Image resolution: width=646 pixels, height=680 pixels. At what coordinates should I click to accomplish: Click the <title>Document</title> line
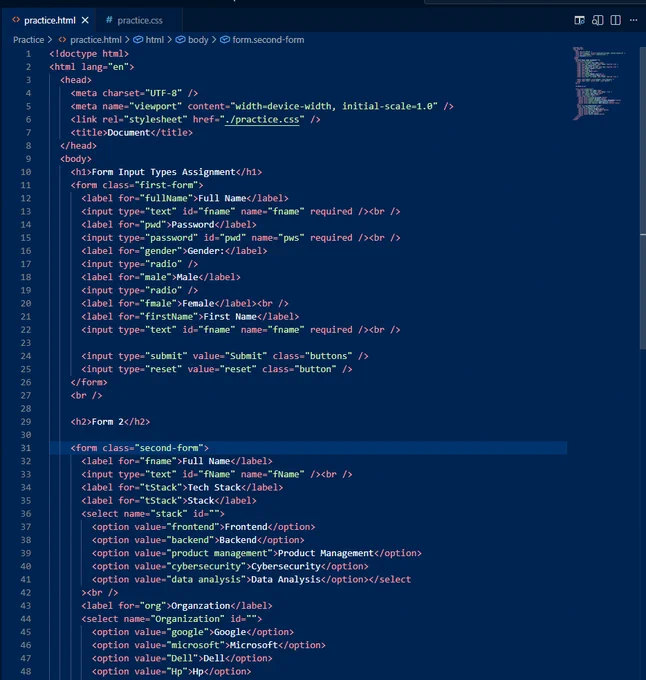coord(131,133)
